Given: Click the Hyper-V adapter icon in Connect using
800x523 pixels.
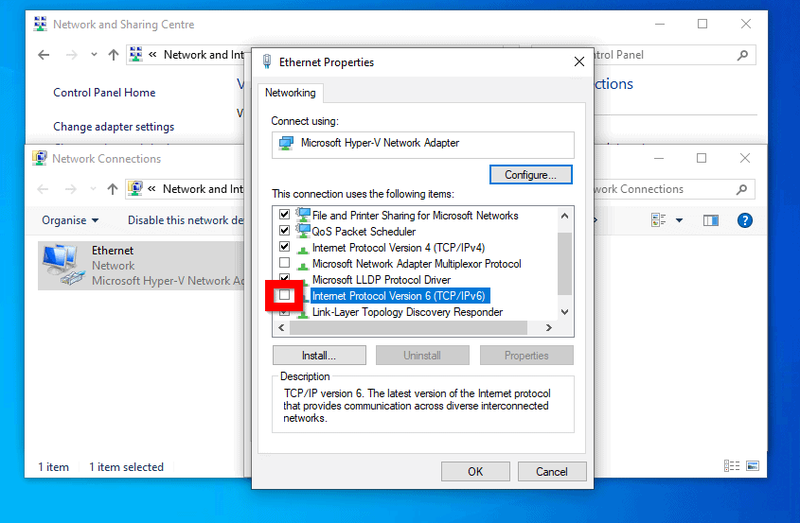Looking at the screenshot, I should tap(286, 143).
